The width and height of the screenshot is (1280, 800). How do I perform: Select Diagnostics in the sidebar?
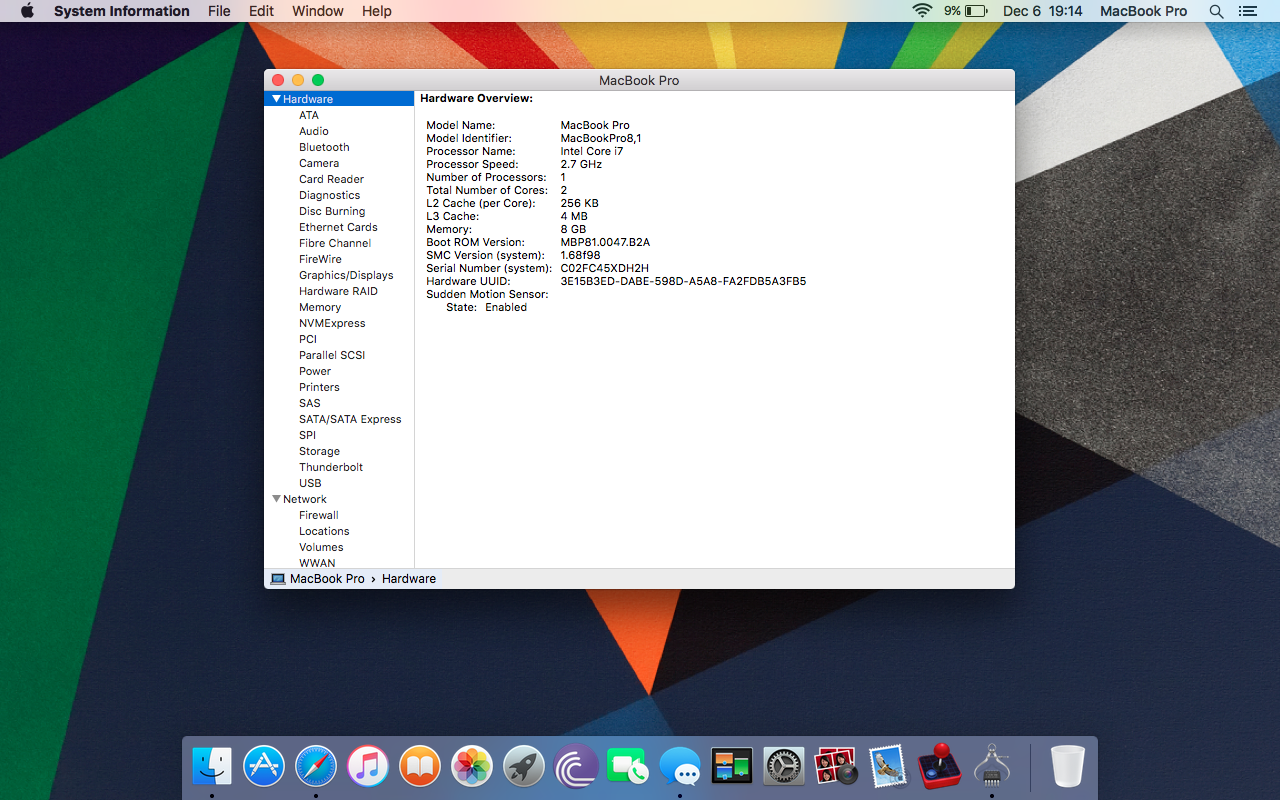(x=329, y=195)
